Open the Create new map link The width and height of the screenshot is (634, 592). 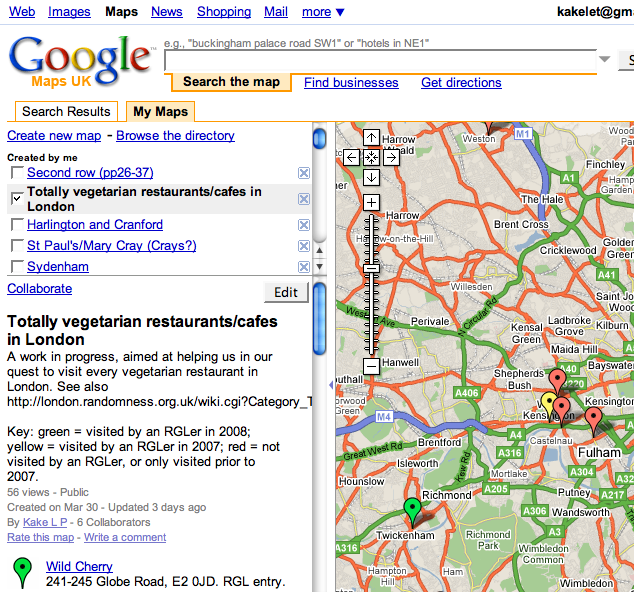click(x=54, y=136)
